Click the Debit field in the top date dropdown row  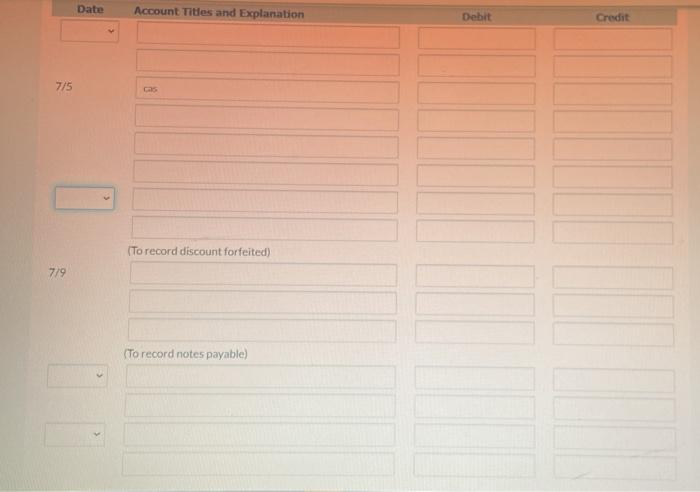click(x=477, y=38)
